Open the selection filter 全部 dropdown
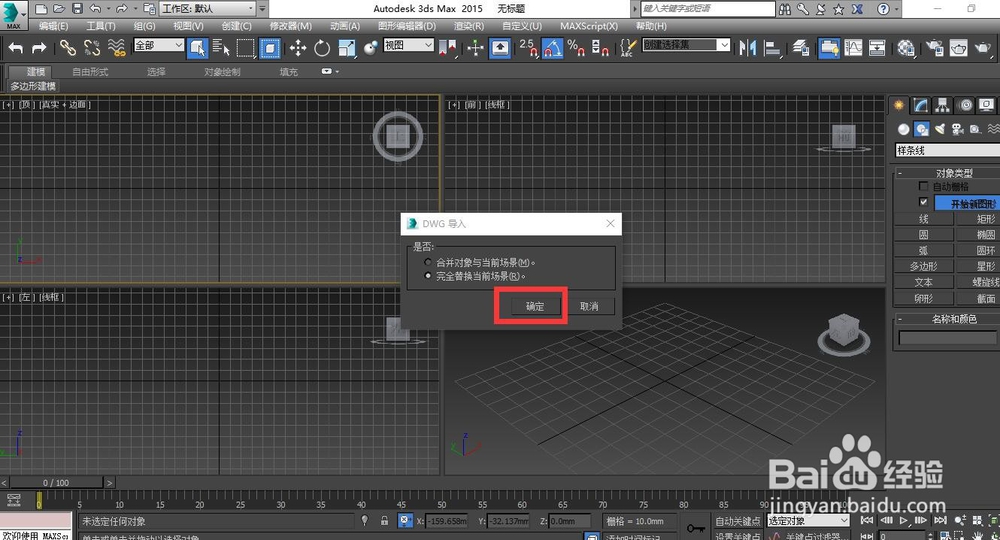Image resolution: width=1000 pixels, height=540 pixels. click(x=159, y=45)
